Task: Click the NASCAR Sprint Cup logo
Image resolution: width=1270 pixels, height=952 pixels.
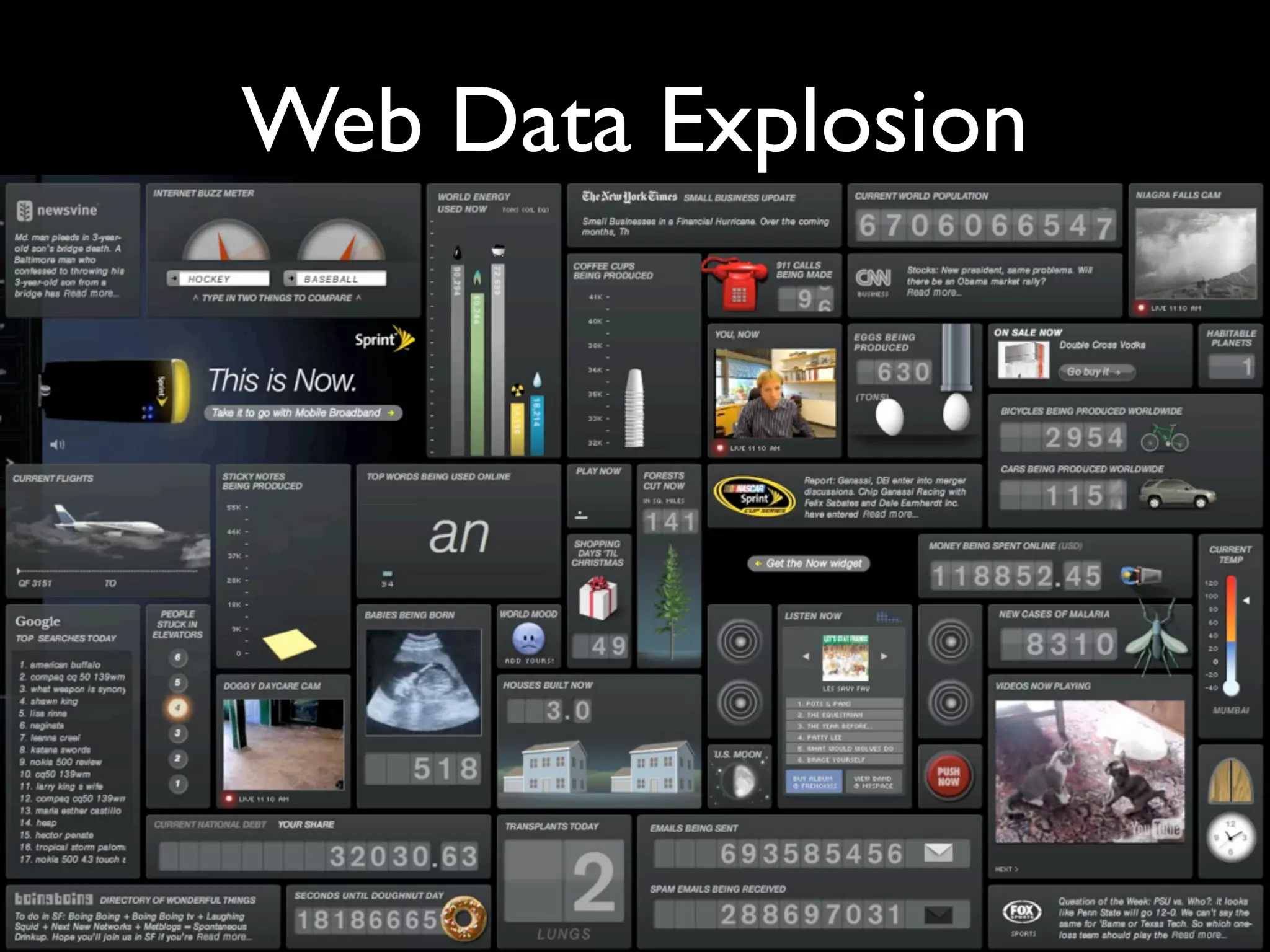Action: [754, 496]
